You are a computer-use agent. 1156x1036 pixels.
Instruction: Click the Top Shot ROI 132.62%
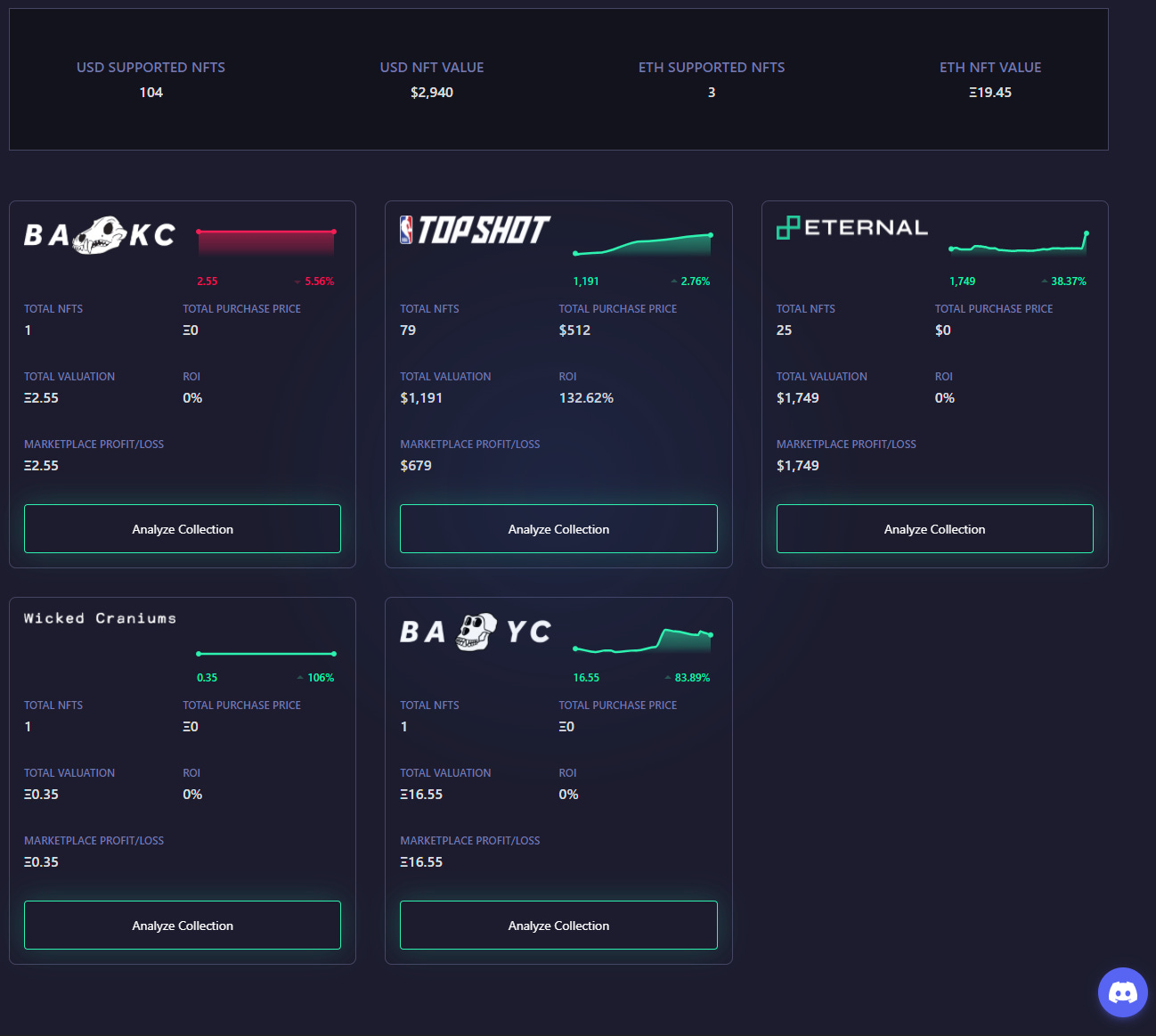(586, 398)
